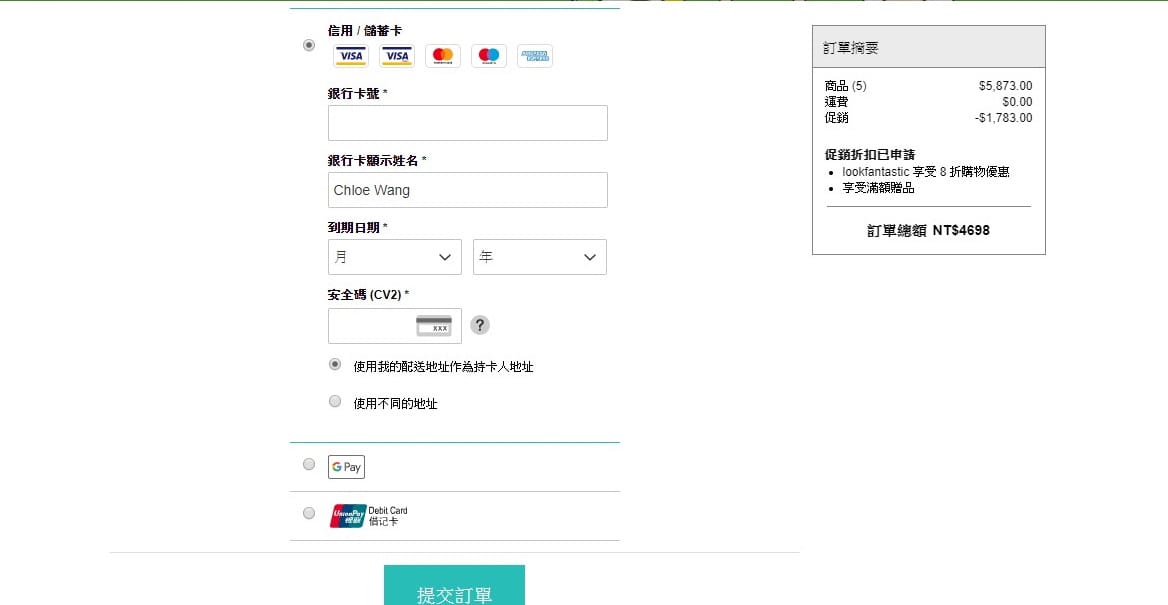This screenshot has height=605, width=1168.
Task: Open the 月 month dropdown
Action: pos(394,257)
